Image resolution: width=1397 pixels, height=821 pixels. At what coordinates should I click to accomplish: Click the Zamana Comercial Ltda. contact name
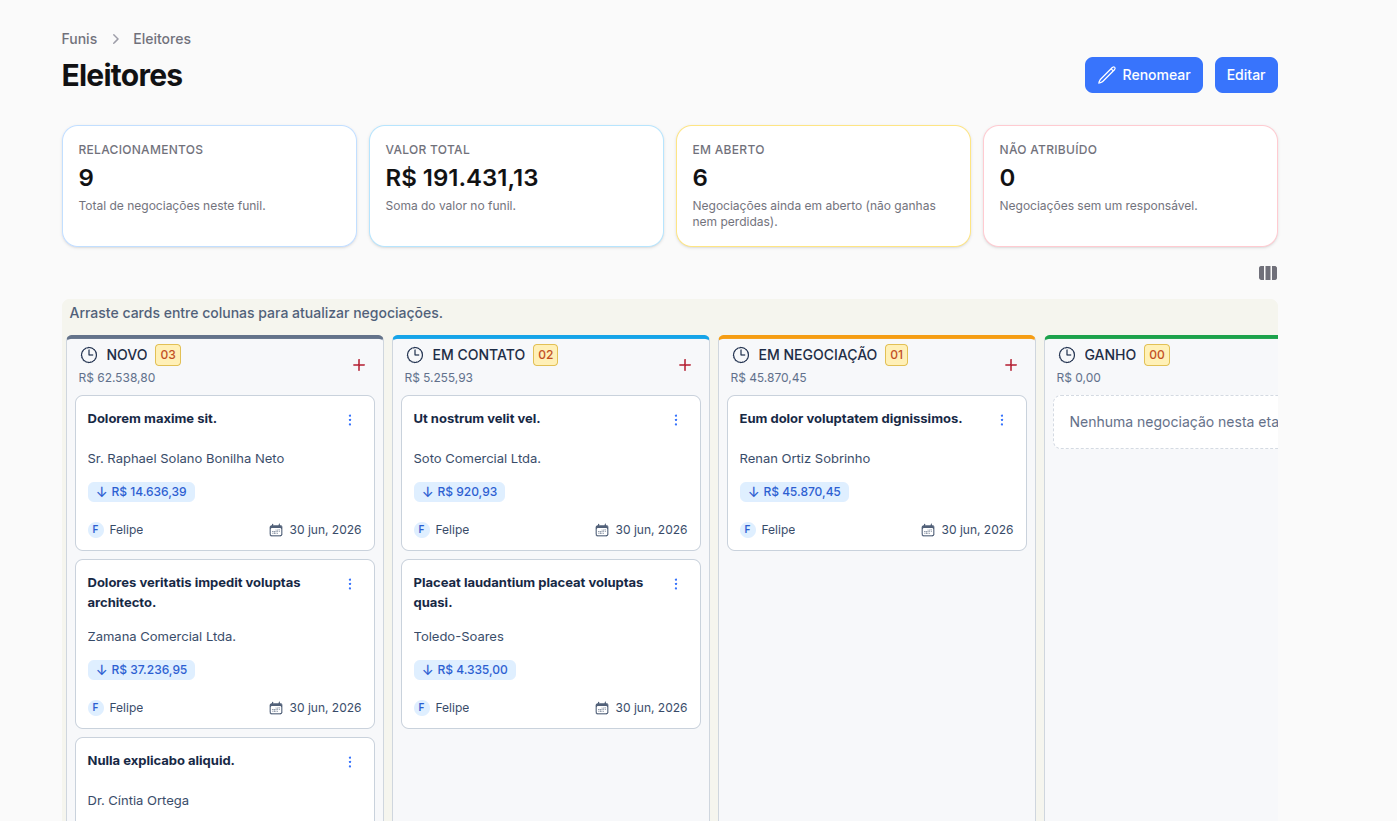[162, 637]
